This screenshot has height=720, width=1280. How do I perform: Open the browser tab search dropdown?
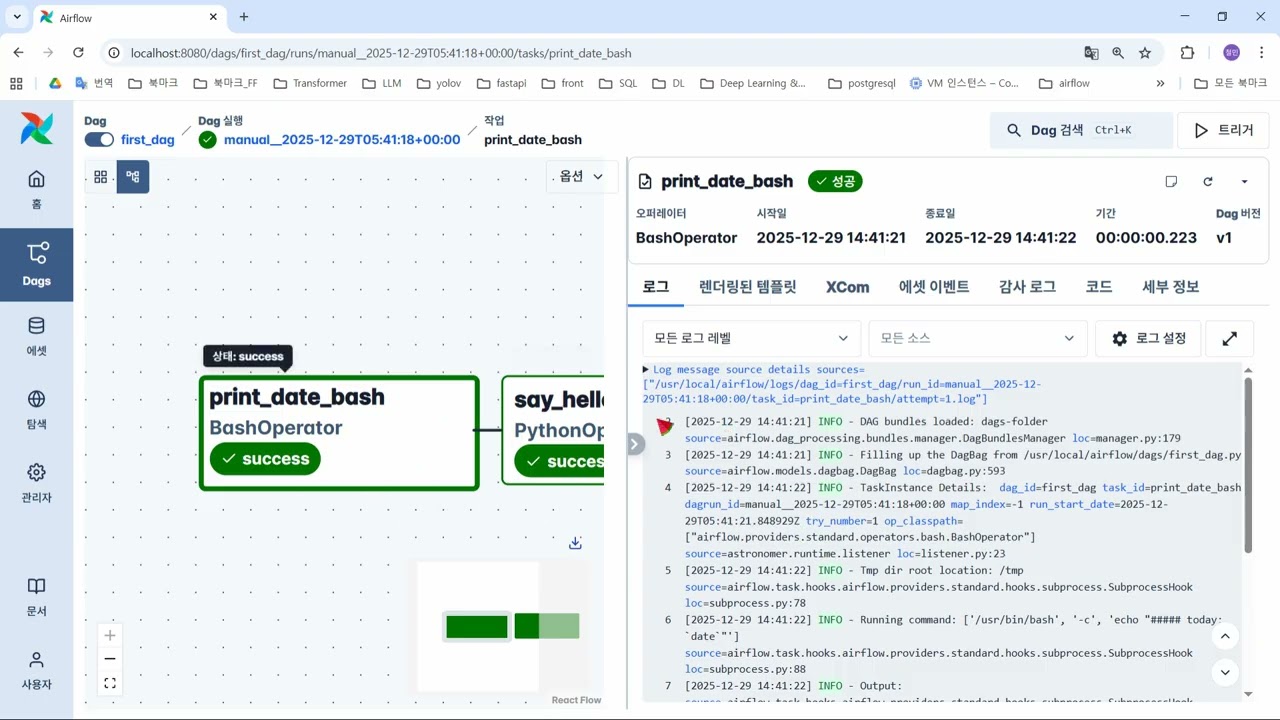click(x=17, y=17)
